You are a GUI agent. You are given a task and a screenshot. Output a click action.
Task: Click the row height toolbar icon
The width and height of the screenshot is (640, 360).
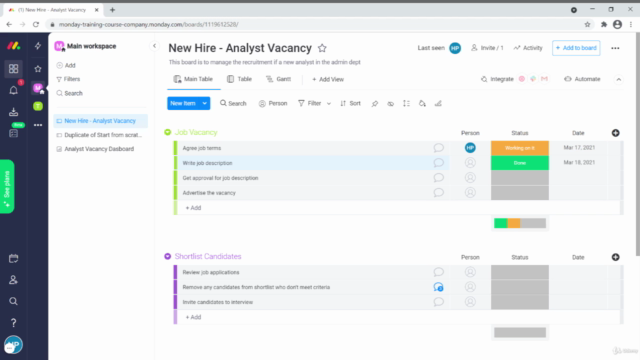point(407,104)
